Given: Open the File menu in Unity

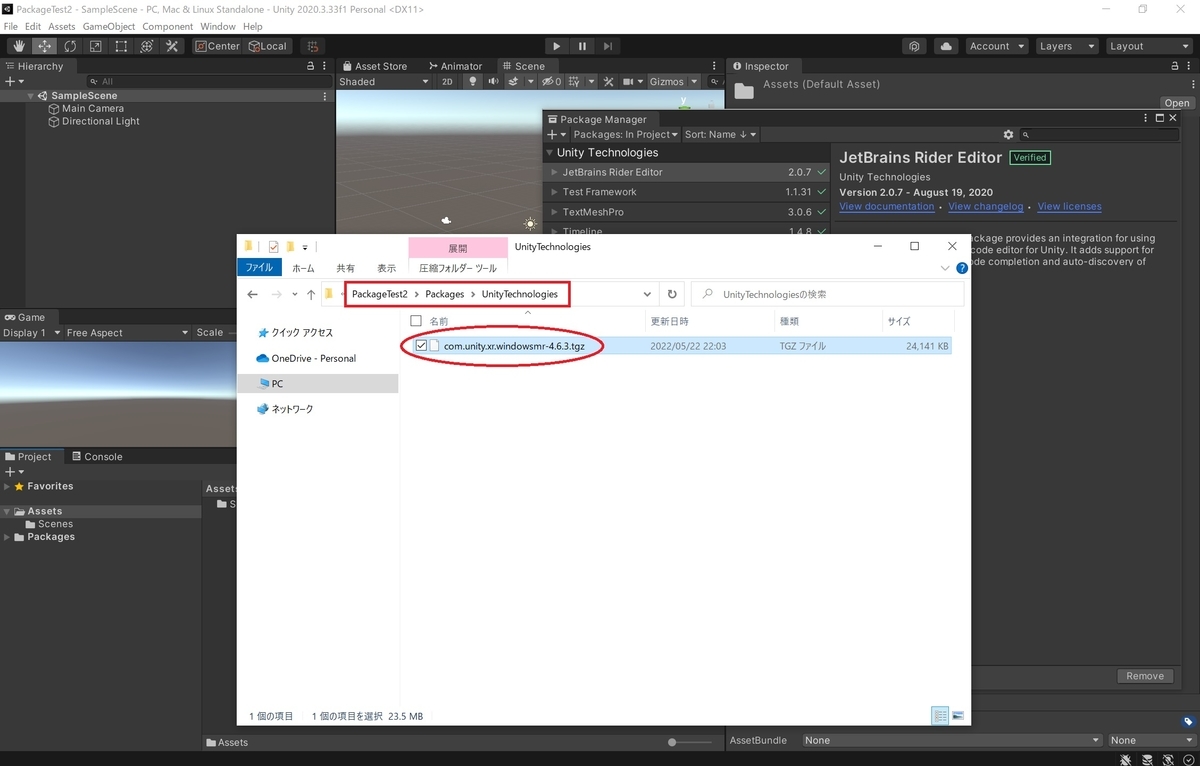Looking at the screenshot, I should [x=10, y=26].
